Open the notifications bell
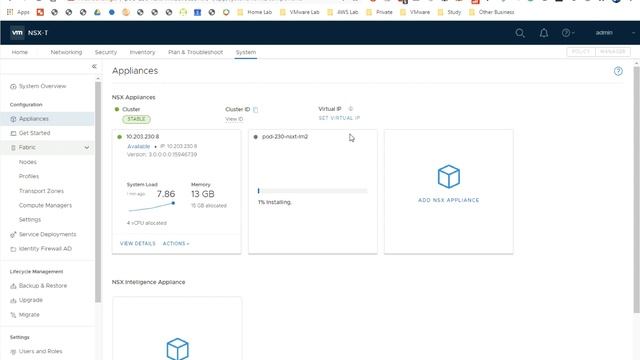640x360 pixels. pos(544,33)
